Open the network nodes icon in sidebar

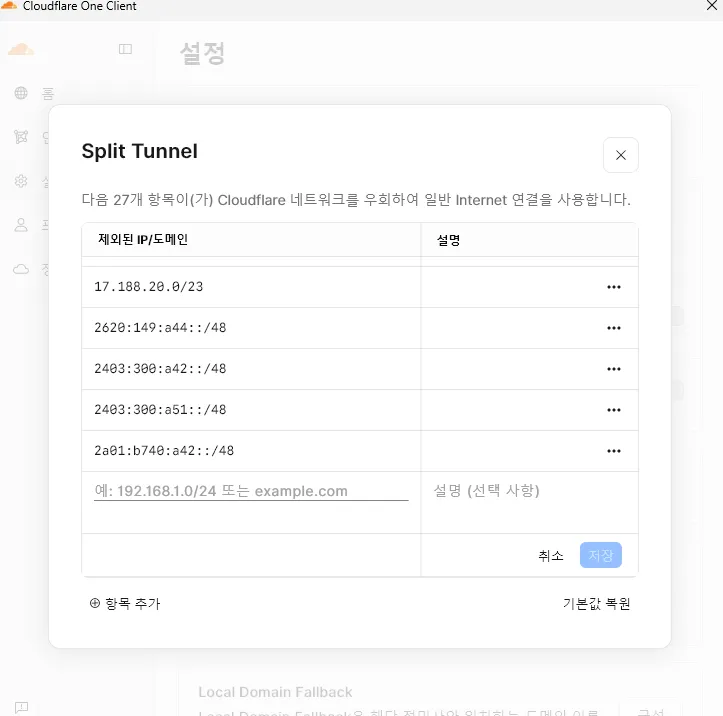point(21,137)
